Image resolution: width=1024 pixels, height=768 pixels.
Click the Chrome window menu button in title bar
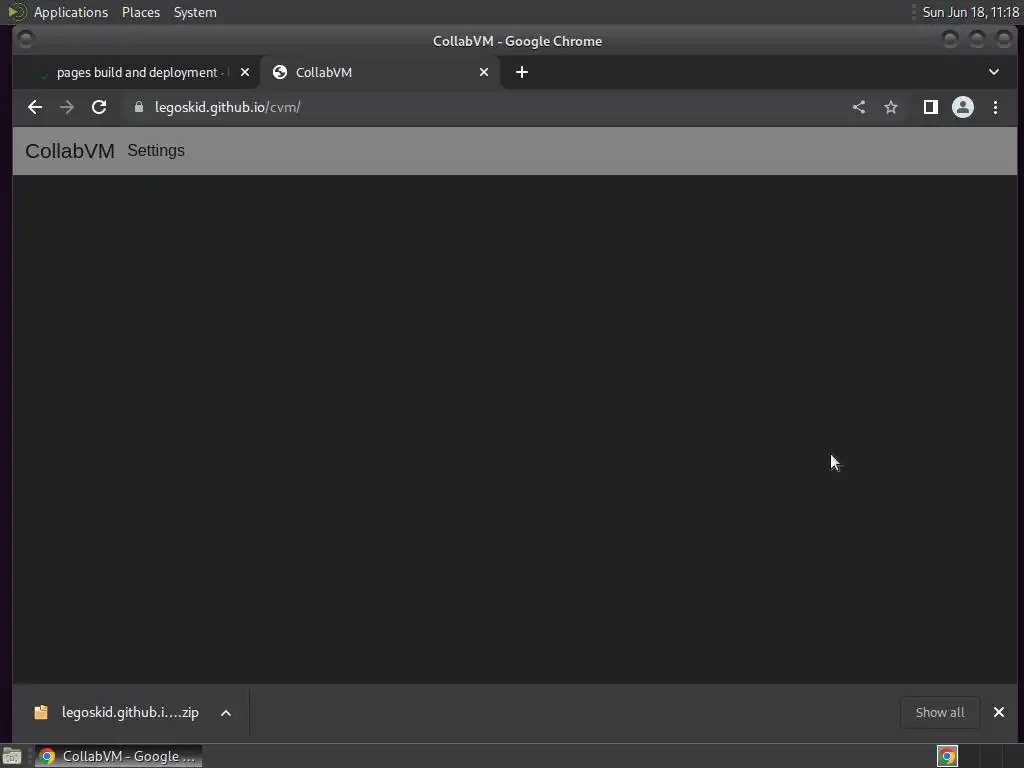25,40
